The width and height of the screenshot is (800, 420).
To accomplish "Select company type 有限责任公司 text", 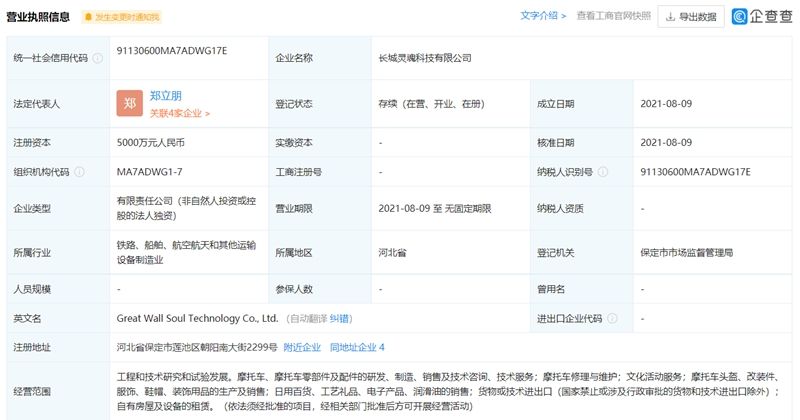I will [186, 208].
